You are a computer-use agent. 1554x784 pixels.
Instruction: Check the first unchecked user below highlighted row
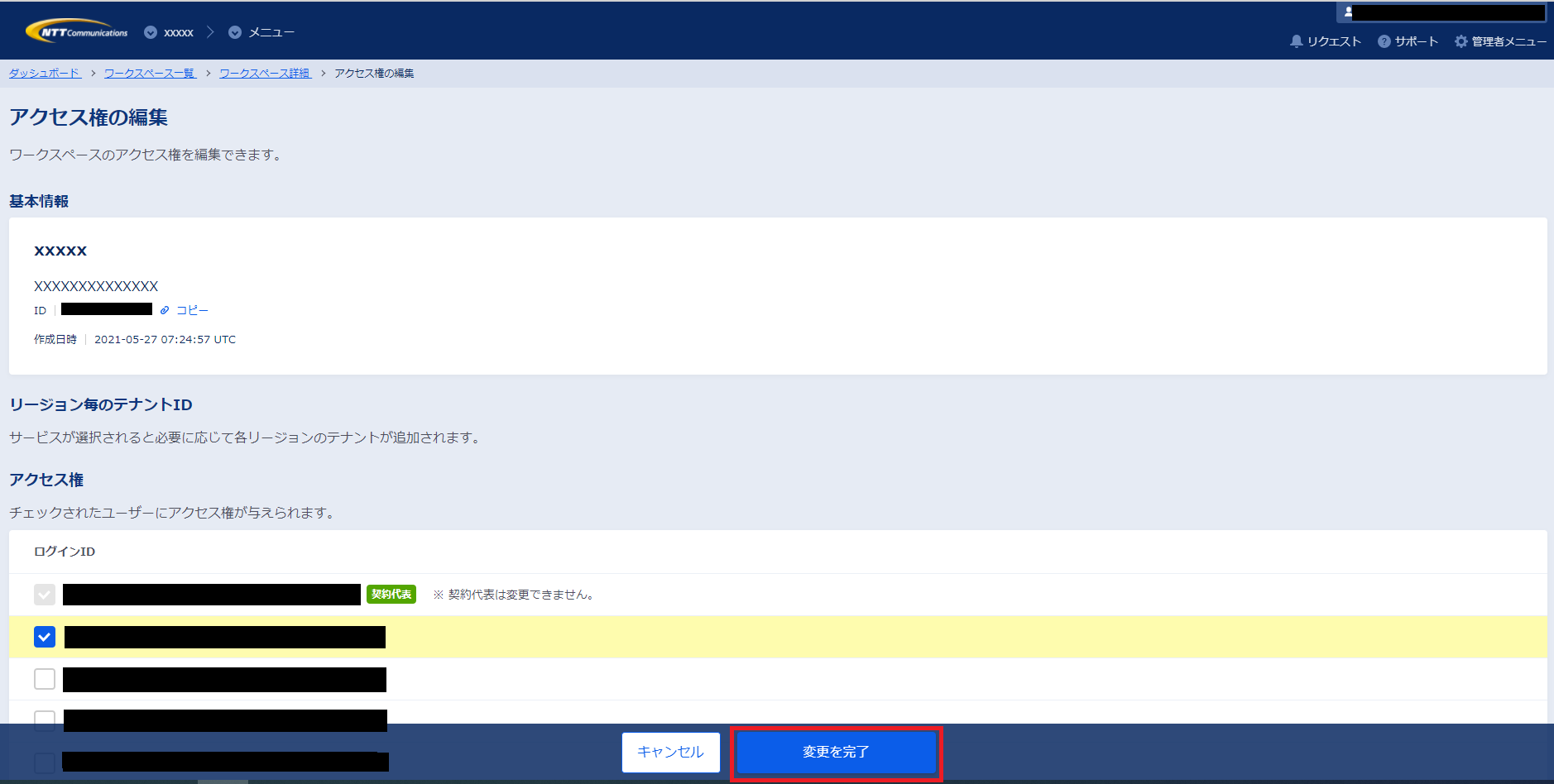point(45,679)
